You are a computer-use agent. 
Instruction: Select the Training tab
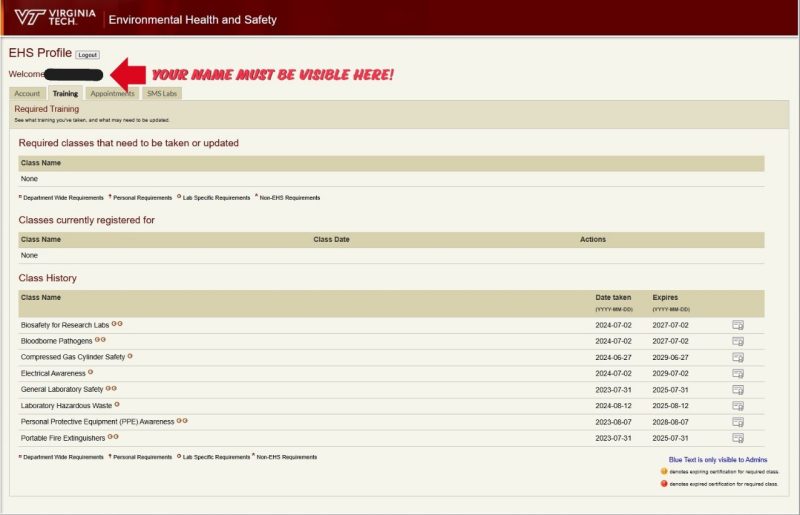pyautogui.click(x=65, y=93)
